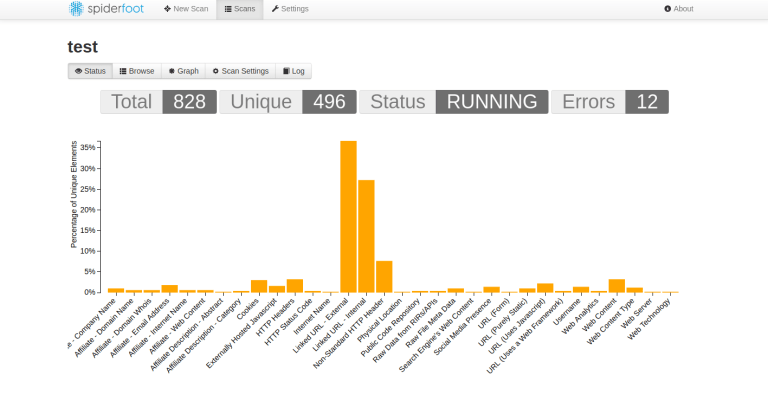
Task: Click the Affiliate - Domain Whois label
Action: [122, 327]
